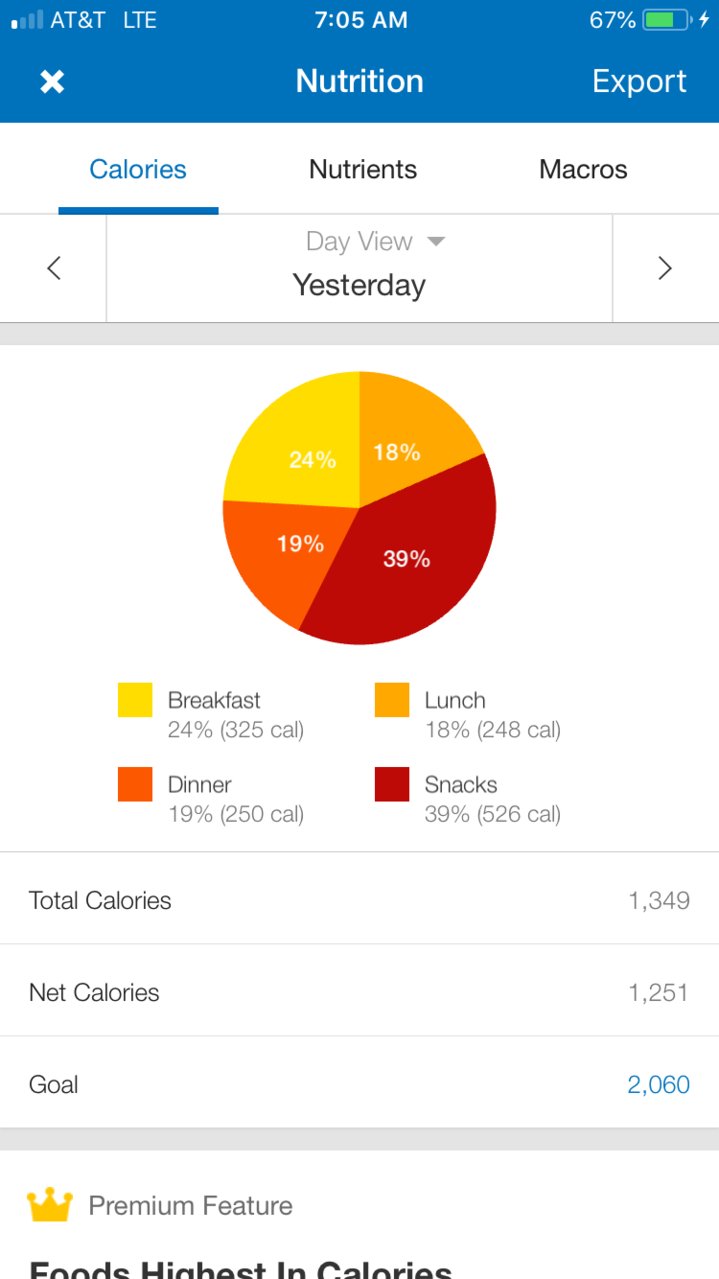Close the Nutrition screen with the X icon
The height and width of the screenshot is (1279, 719).
tap(52, 82)
